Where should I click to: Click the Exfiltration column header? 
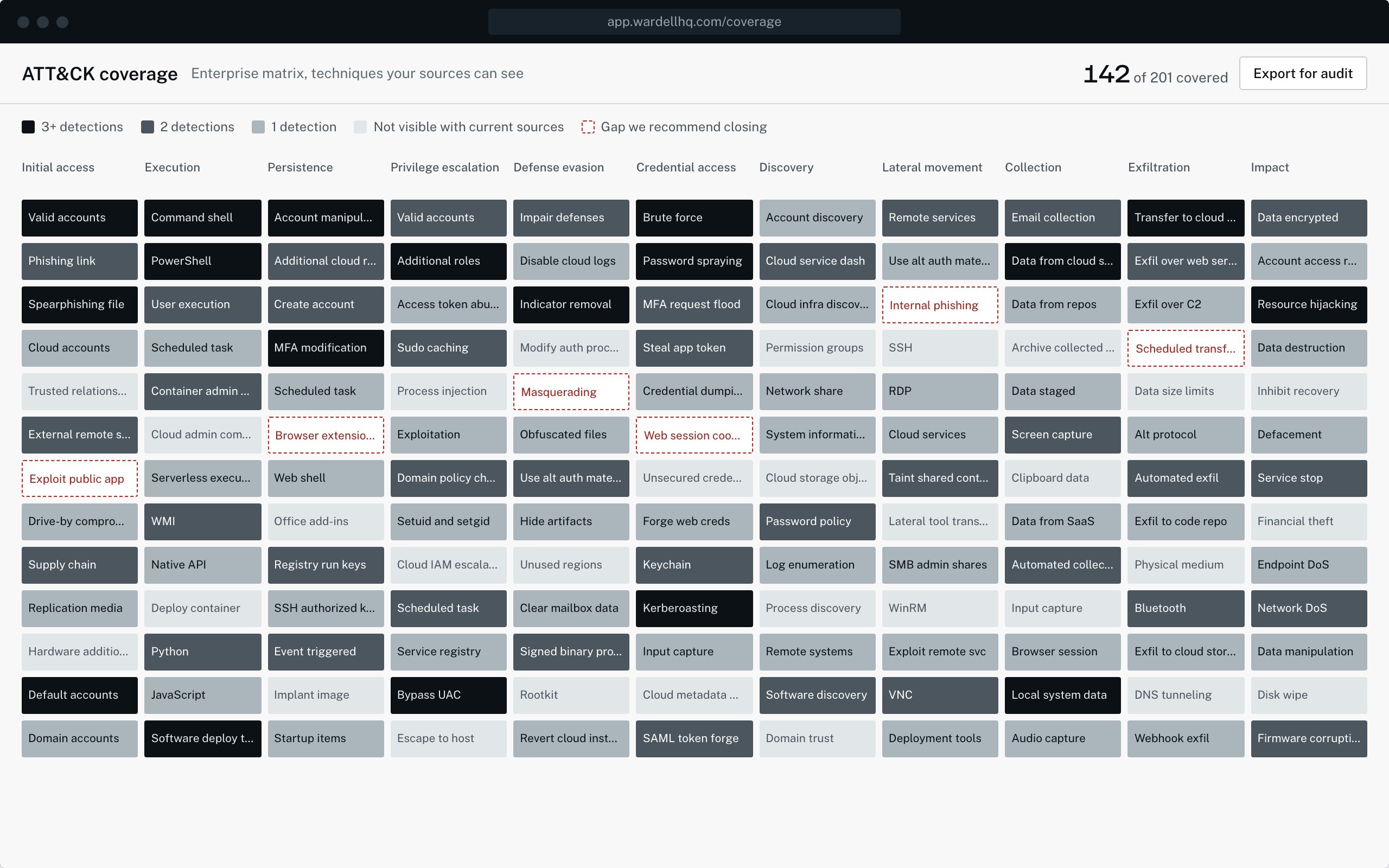click(x=1158, y=167)
